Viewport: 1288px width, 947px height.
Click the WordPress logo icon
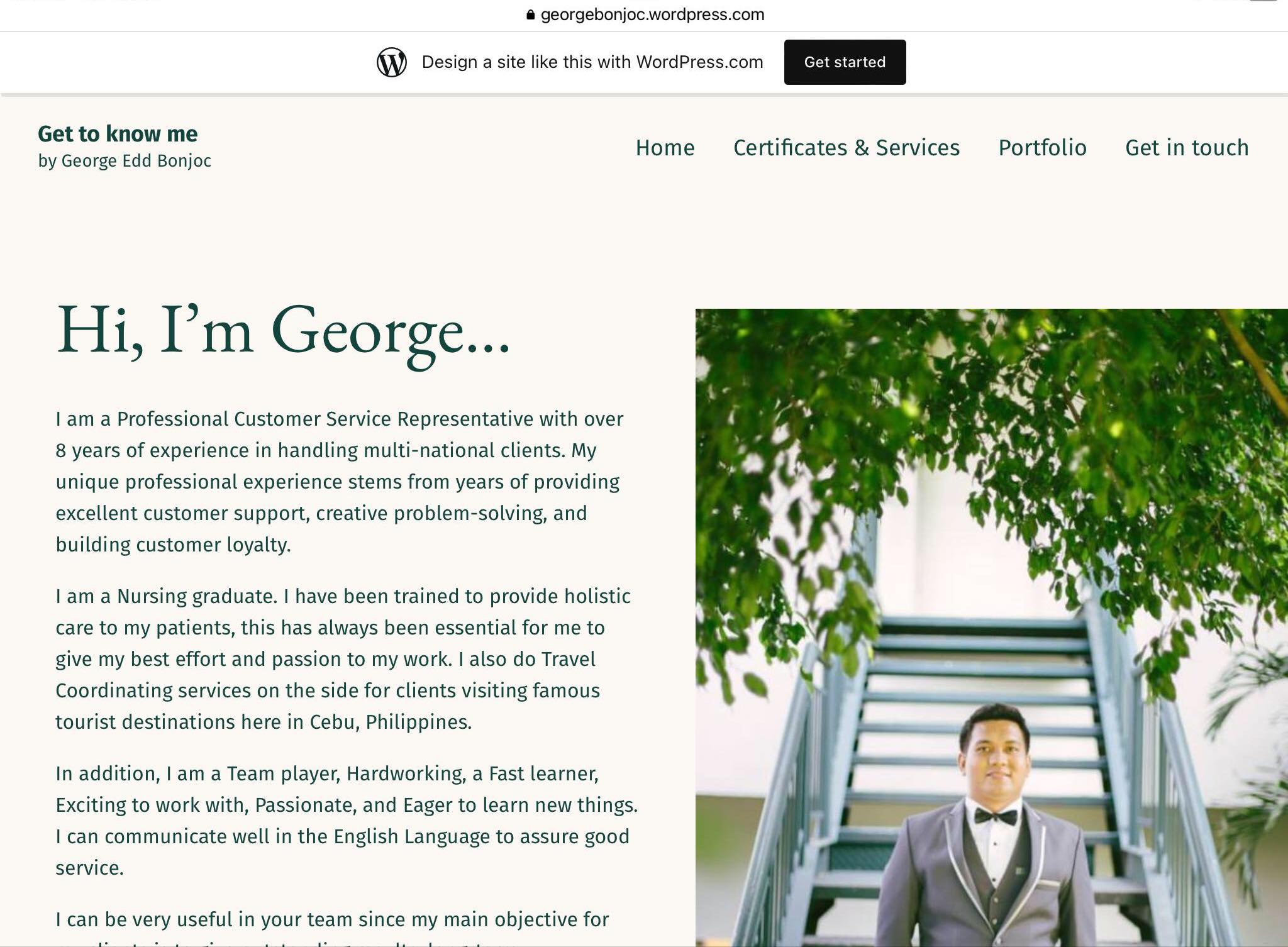point(391,62)
